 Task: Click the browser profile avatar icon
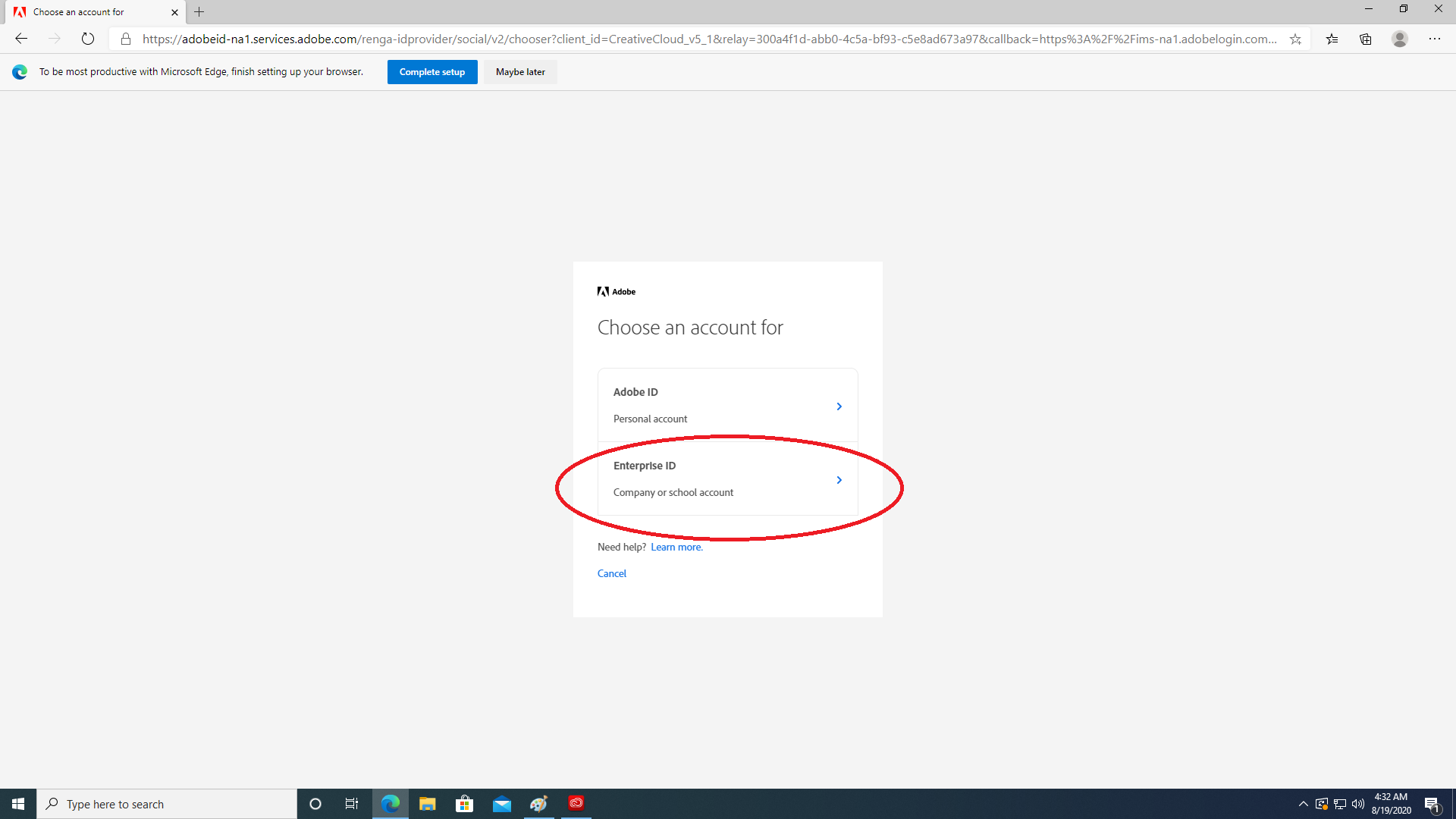1400,39
